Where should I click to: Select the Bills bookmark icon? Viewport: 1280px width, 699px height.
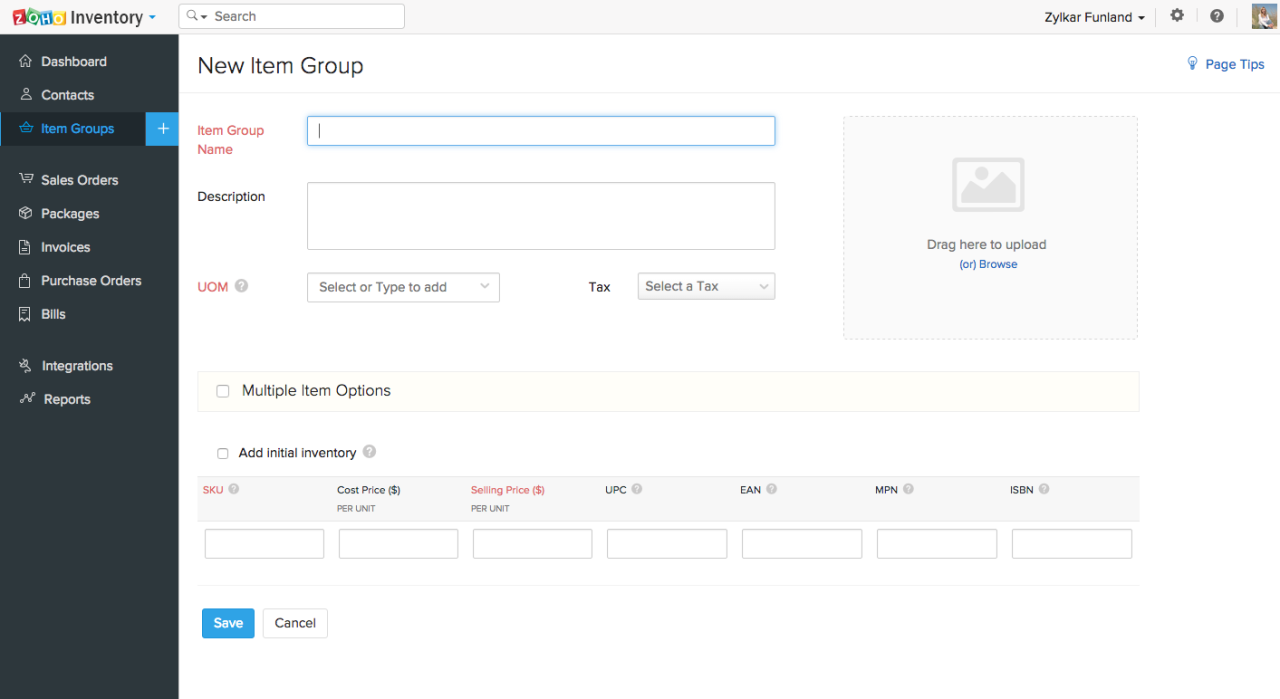click(24, 314)
